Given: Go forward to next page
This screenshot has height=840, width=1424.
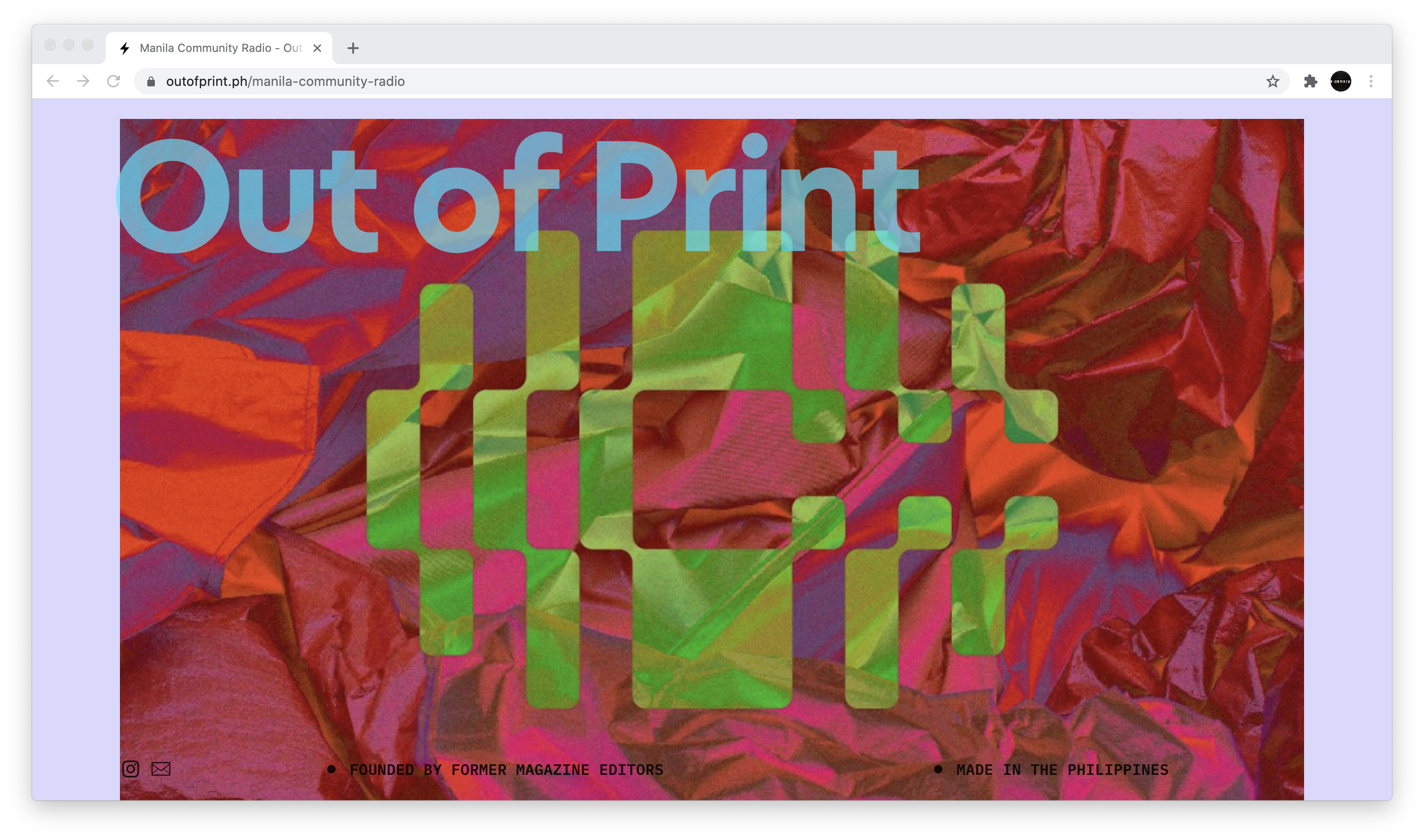Looking at the screenshot, I should point(83,82).
